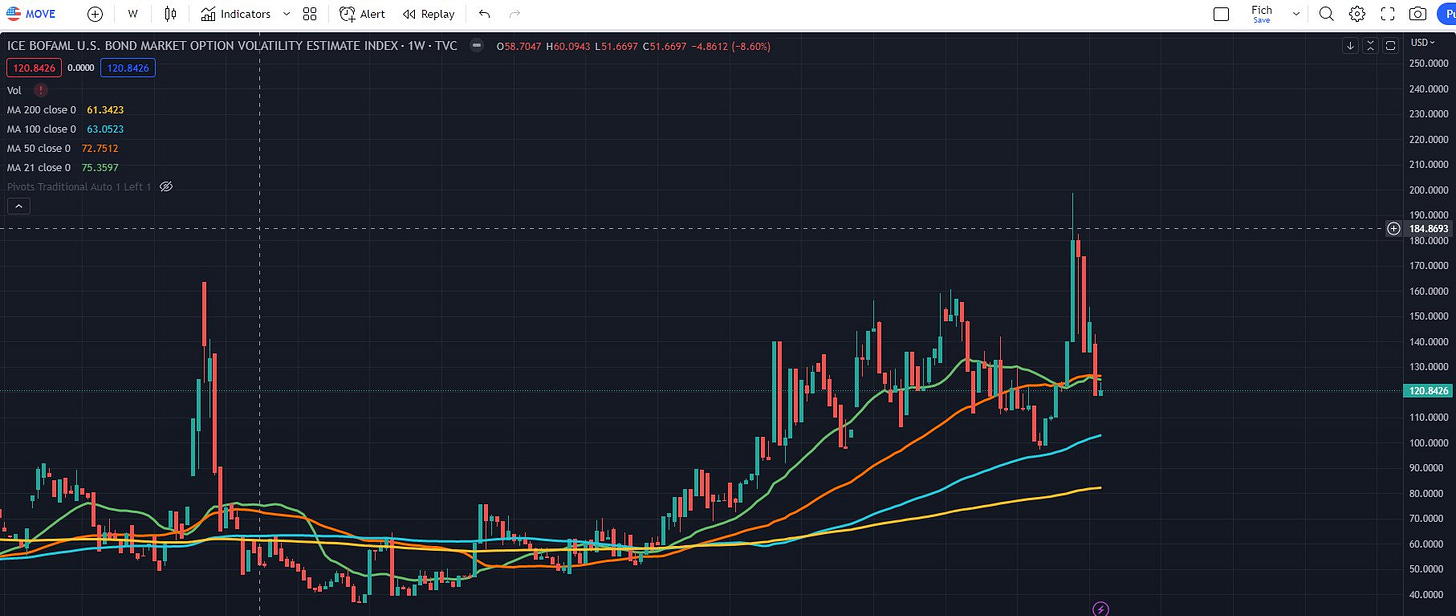Redo the chart action
Image resolution: width=1456 pixels, height=616 pixels.
515,14
